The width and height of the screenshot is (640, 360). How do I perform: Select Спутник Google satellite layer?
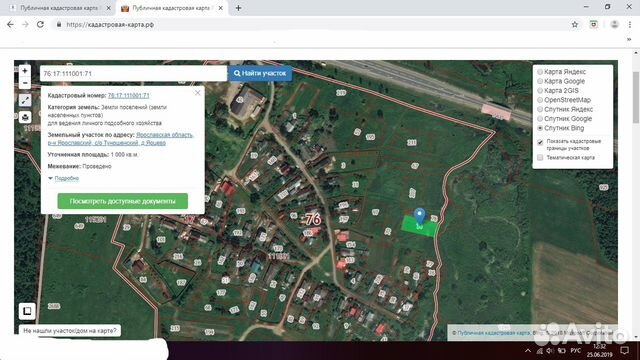564,118
